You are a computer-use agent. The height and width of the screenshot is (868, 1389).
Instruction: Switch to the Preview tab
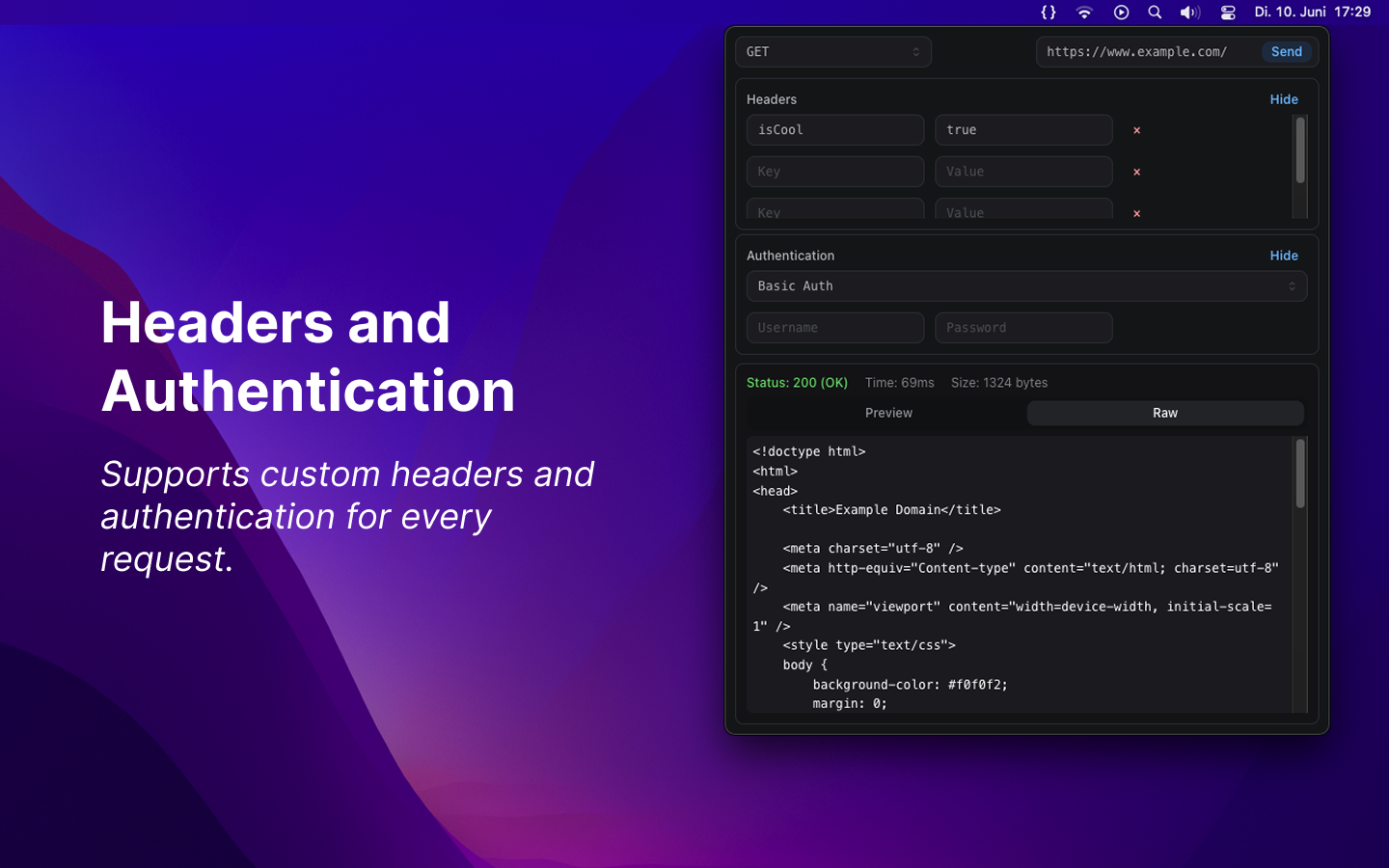[x=888, y=413]
